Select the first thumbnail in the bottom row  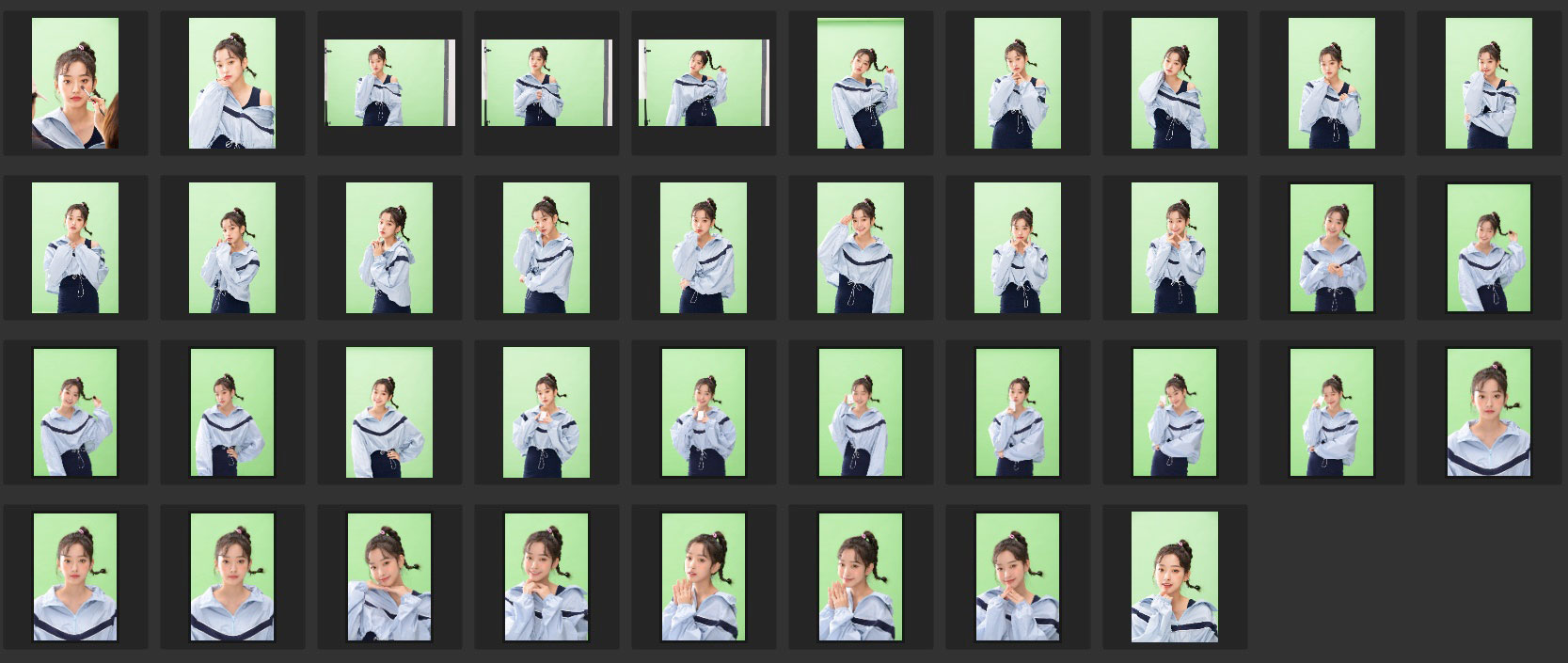click(75, 576)
